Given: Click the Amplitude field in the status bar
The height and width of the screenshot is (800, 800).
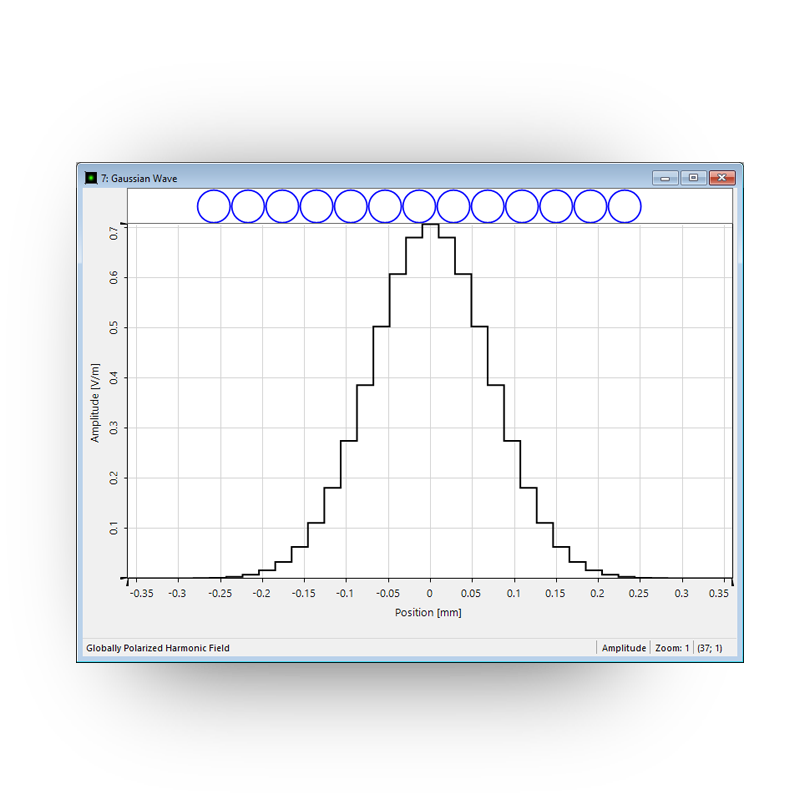Looking at the screenshot, I should click(623, 648).
